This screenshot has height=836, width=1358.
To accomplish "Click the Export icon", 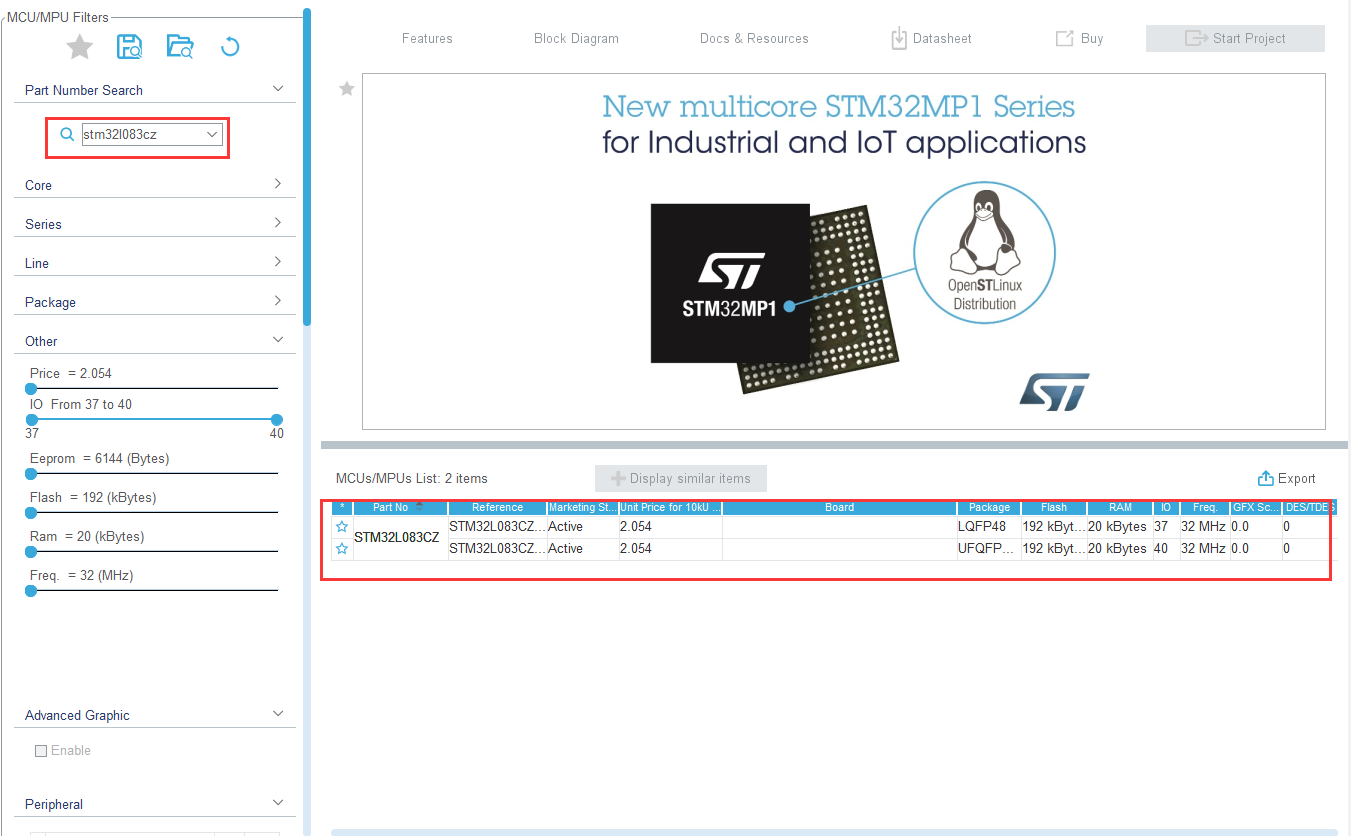I will click(1265, 478).
